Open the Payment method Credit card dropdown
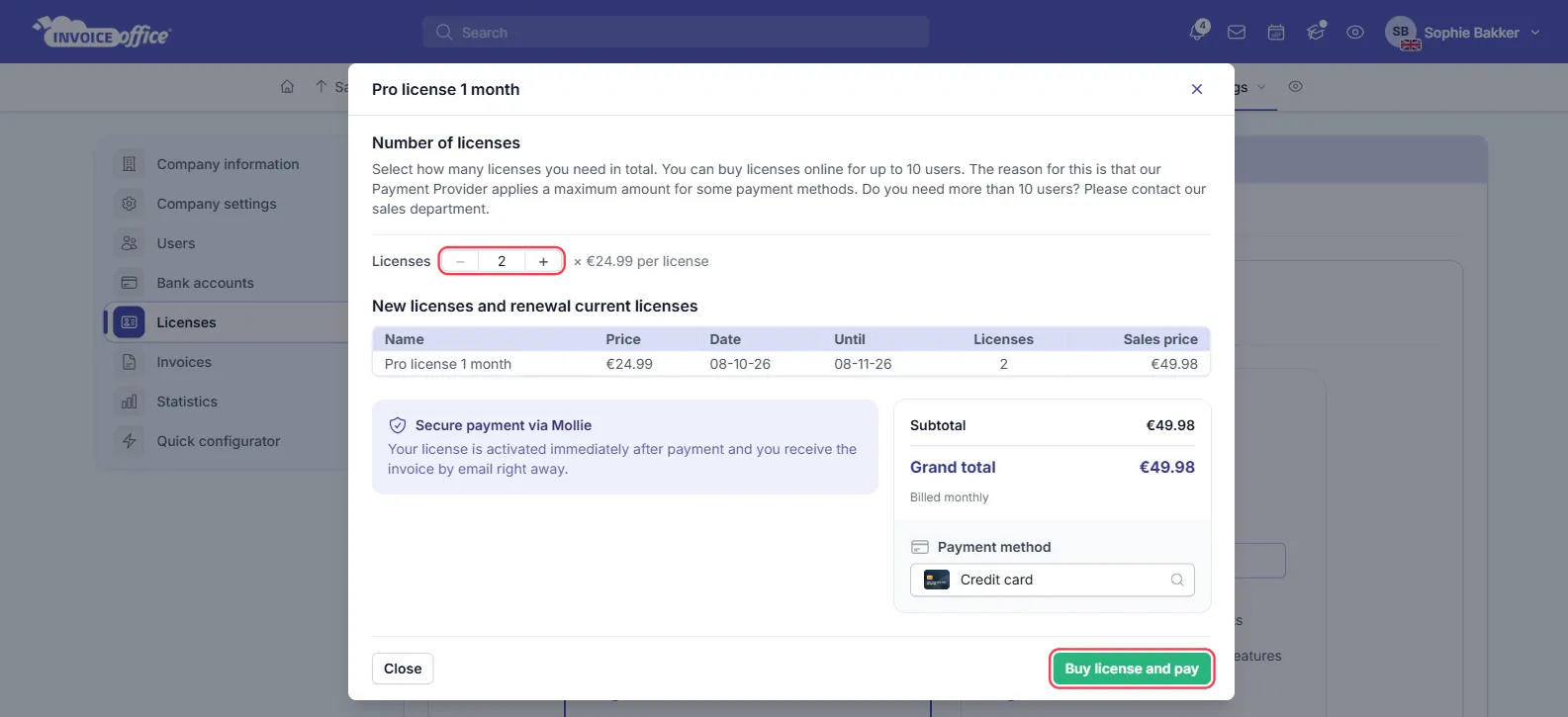 point(1053,580)
